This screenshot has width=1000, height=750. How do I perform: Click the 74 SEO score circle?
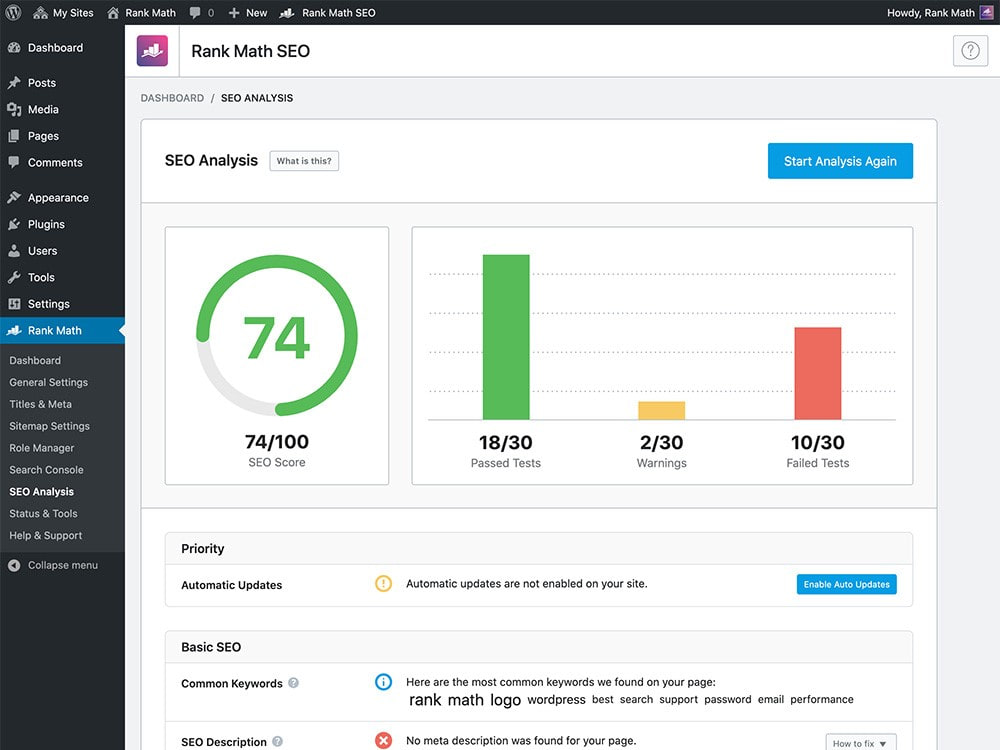277,335
